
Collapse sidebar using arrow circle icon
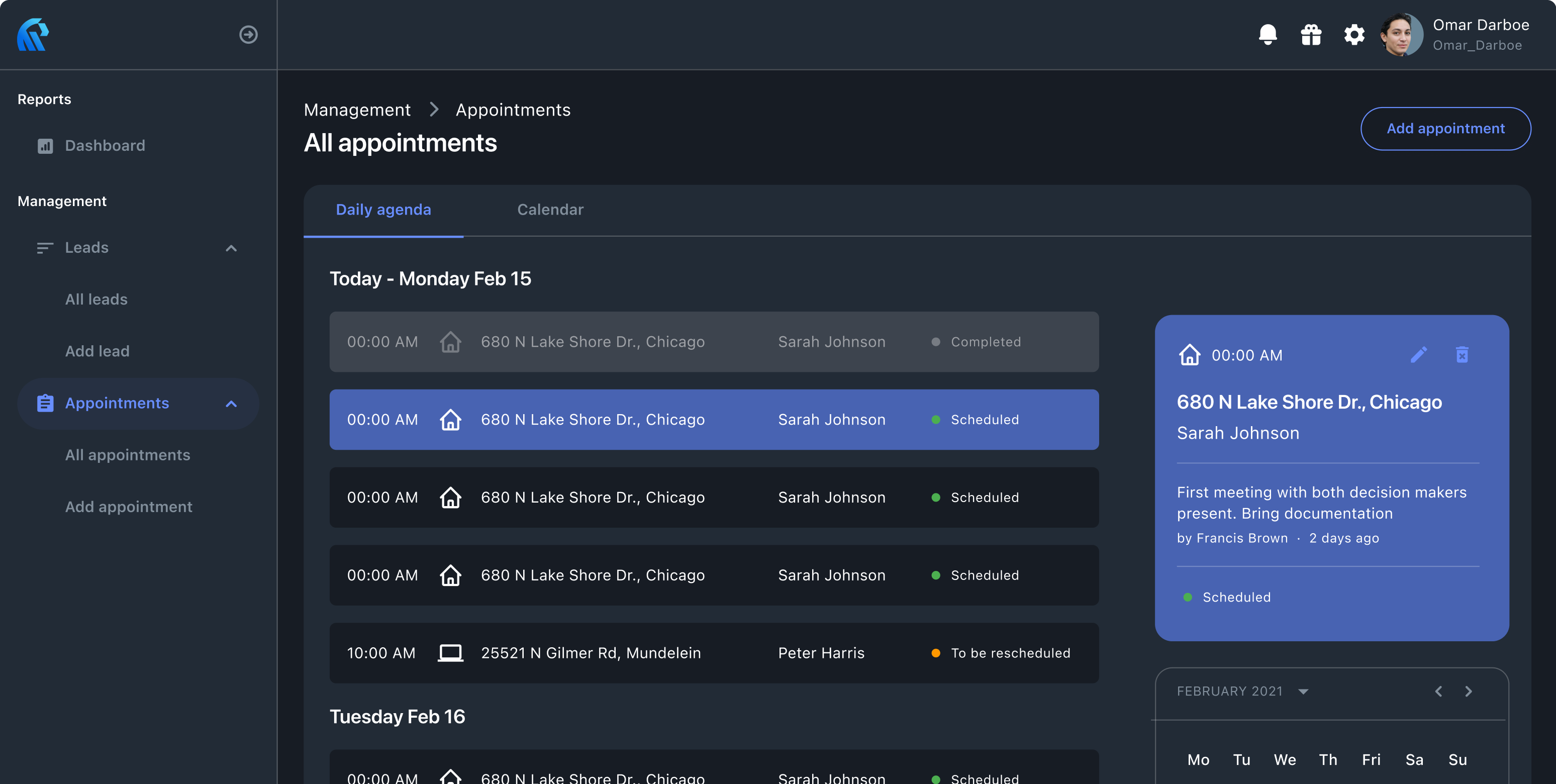click(248, 35)
